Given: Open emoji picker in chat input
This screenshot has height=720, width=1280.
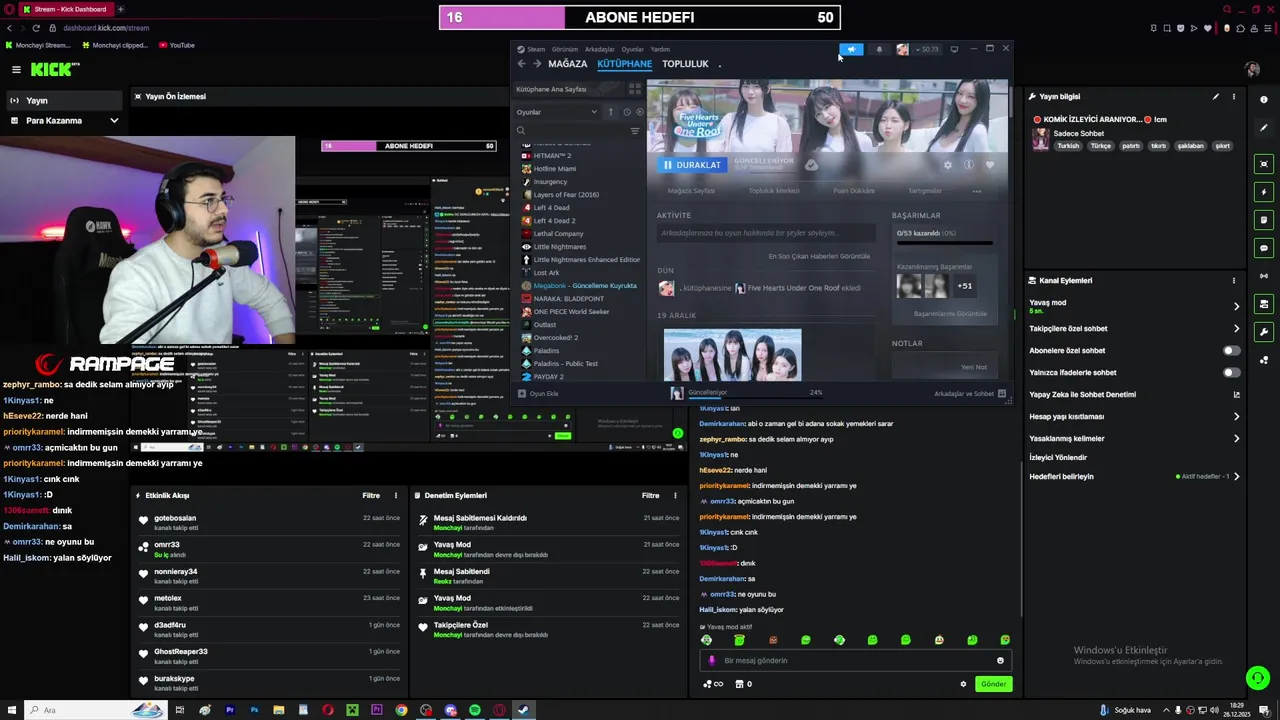Looking at the screenshot, I should coord(1000,660).
